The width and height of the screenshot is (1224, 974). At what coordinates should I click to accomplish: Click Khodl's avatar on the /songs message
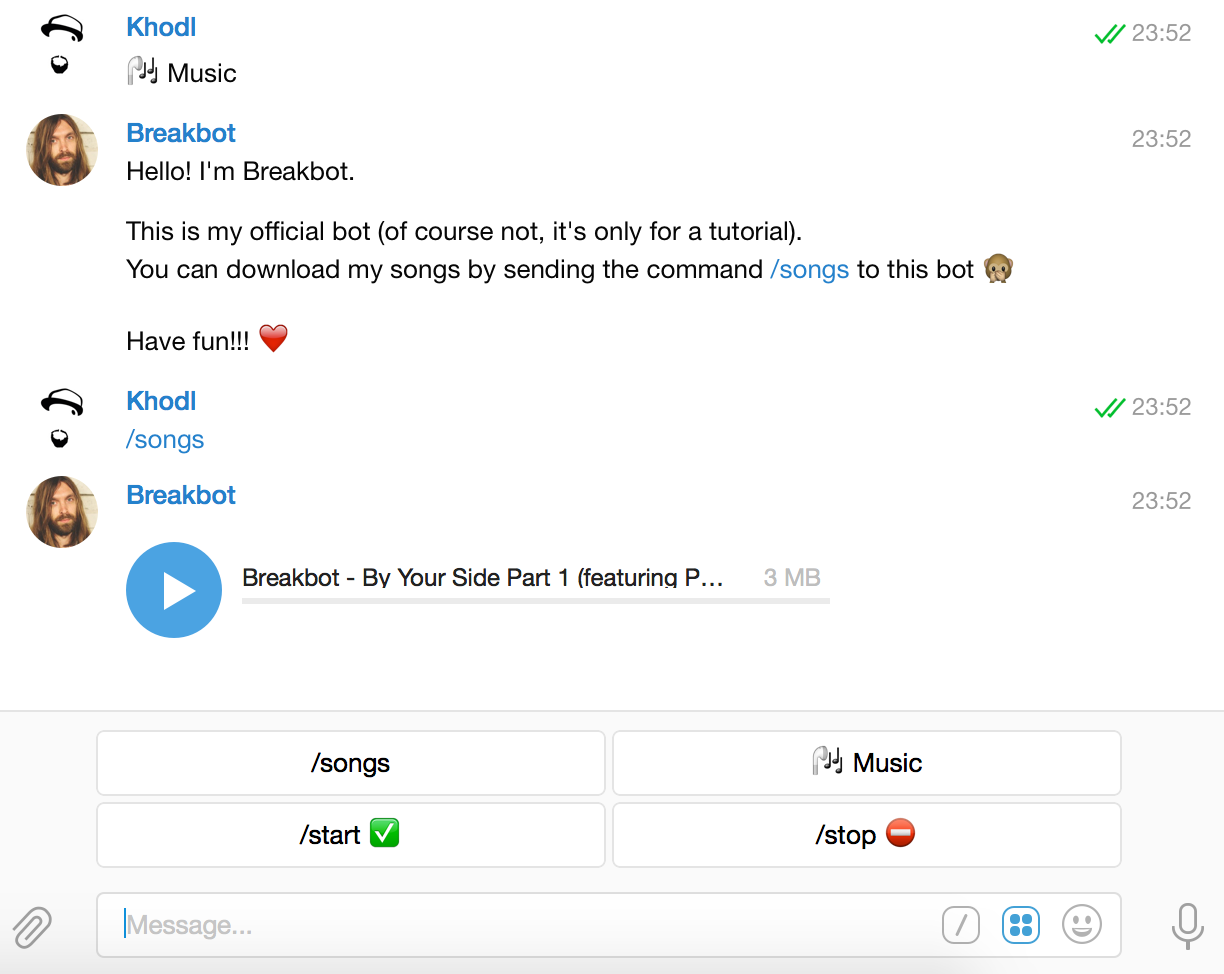click(62, 418)
